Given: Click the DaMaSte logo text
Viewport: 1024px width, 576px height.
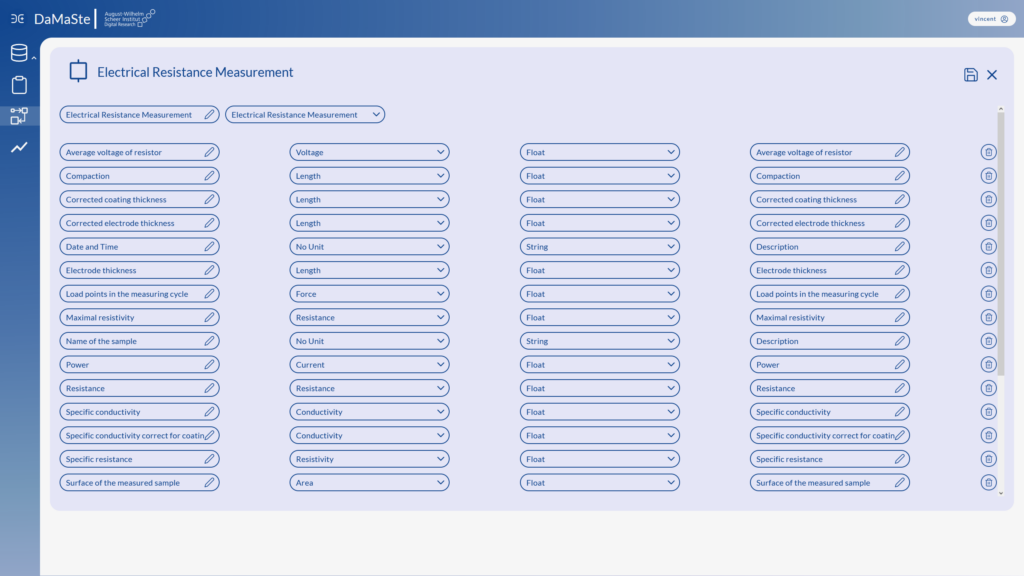Looking at the screenshot, I should 62,19.
